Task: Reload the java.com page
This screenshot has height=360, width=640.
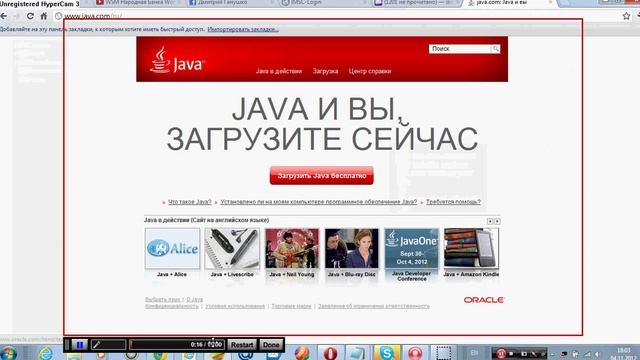Action: 30,16
